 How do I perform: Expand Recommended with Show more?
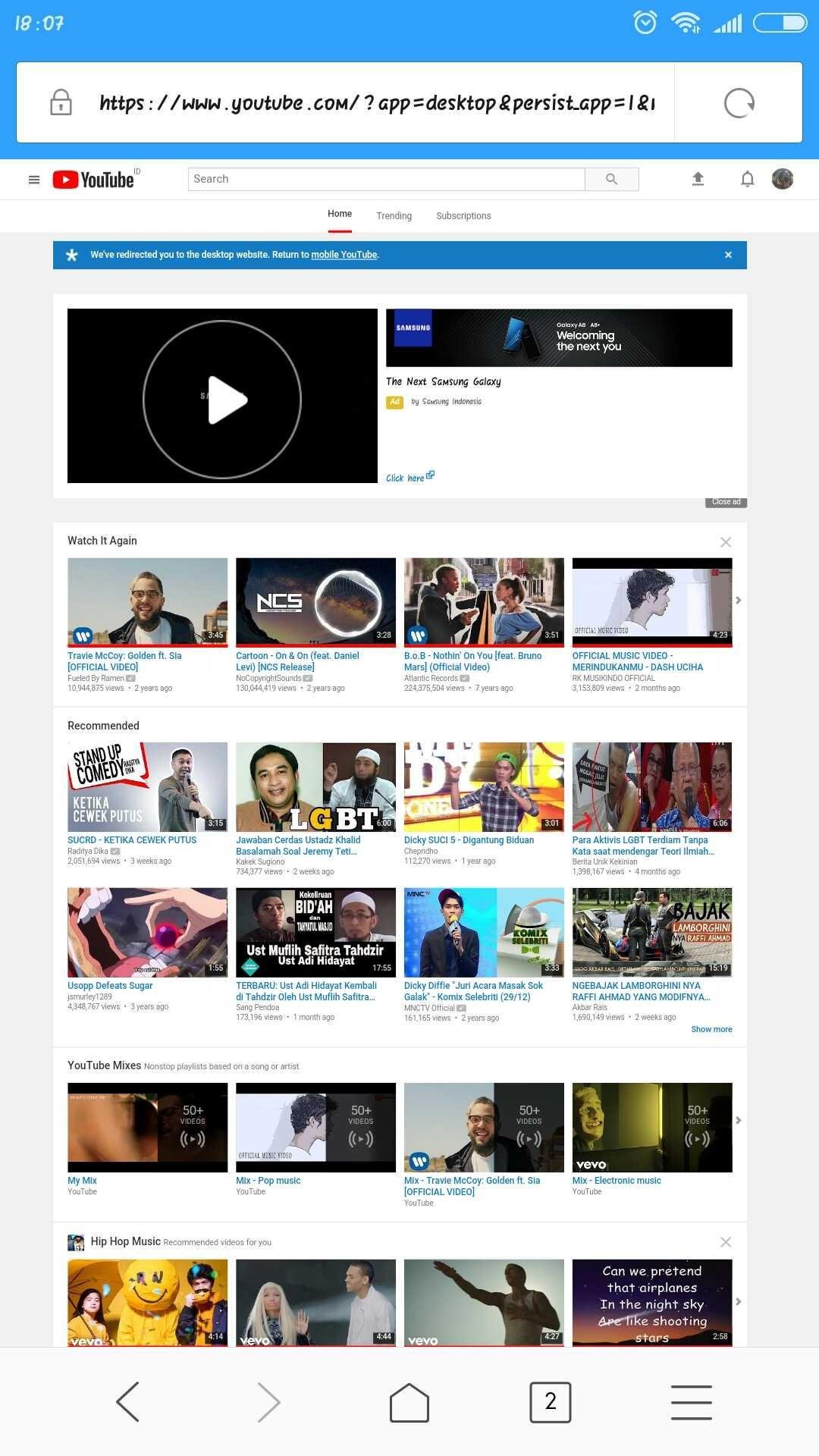click(x=711, y=1030)
